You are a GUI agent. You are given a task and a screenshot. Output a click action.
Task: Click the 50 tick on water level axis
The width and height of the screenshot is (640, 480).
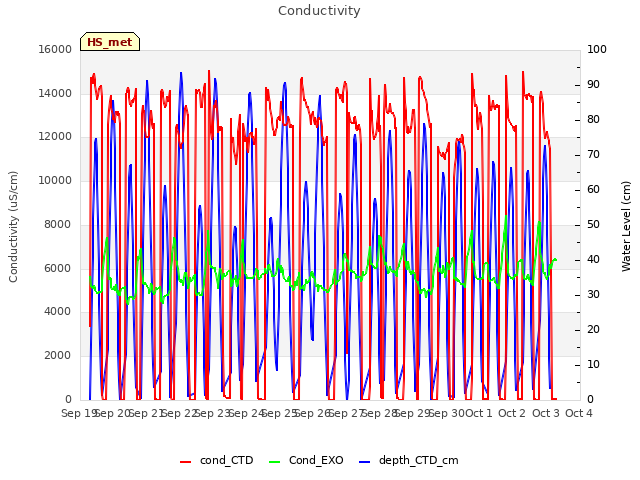(593, 224)
